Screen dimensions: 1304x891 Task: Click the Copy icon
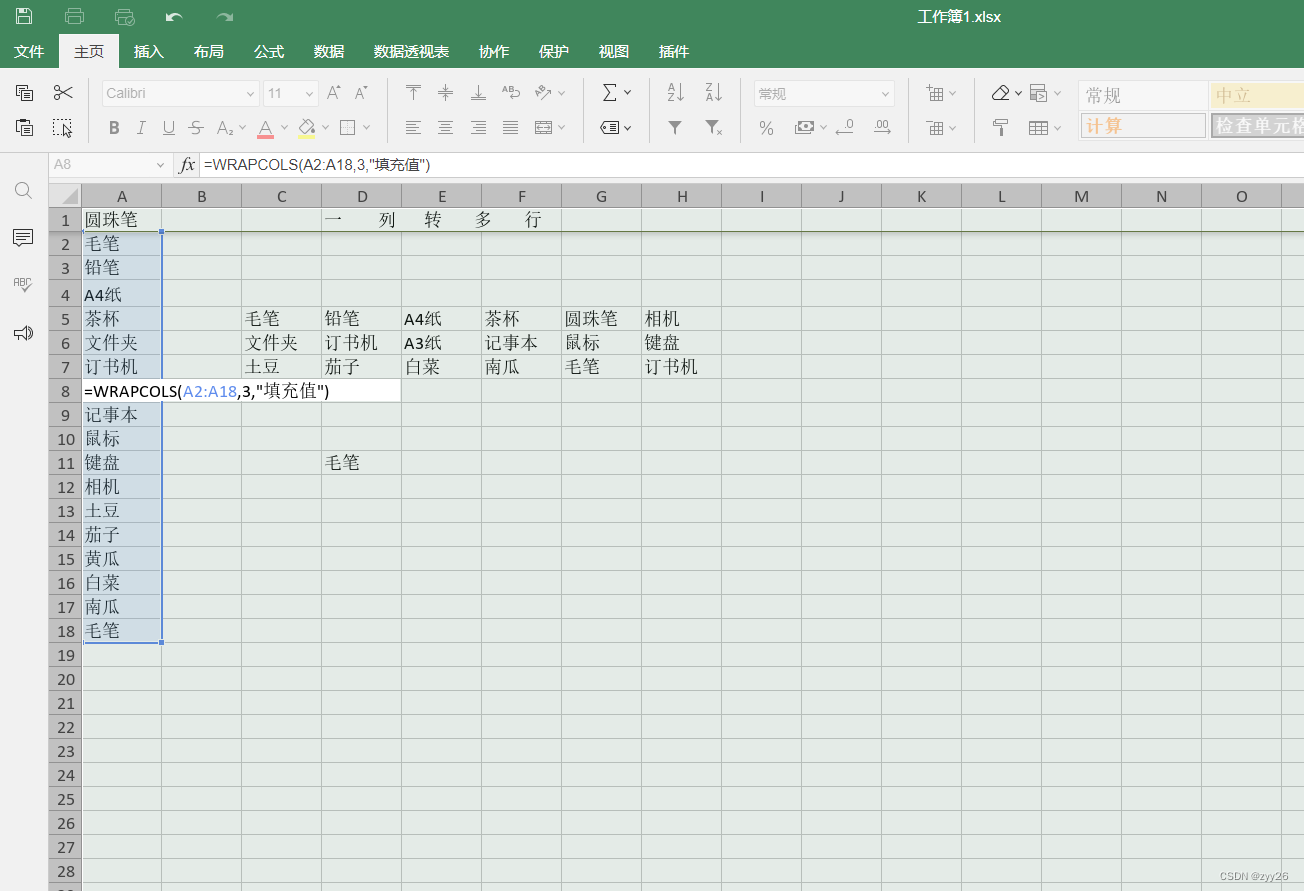point(25,93)
